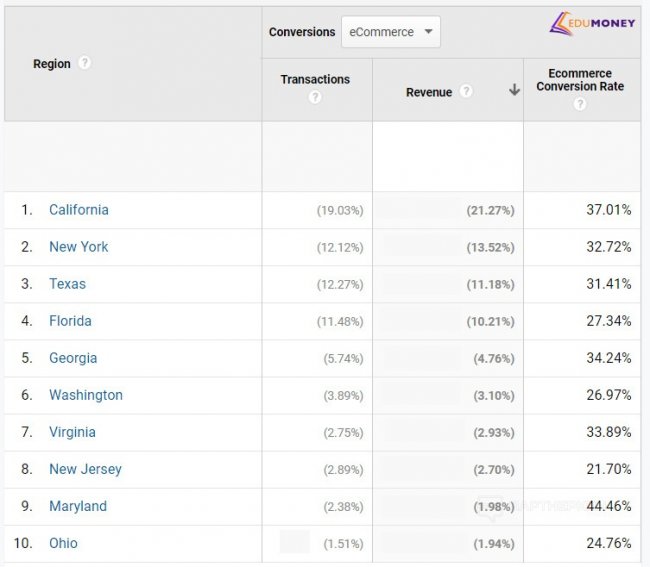Open the New York region link
Image resolution: width=650 pixels, height=567 pixels.
(x=79, y=247)
